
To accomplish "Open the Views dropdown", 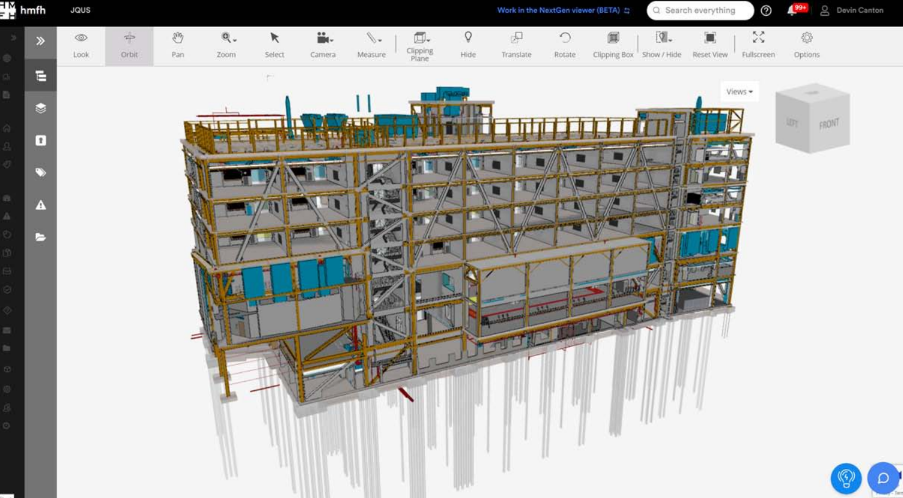I will point(739,91).
